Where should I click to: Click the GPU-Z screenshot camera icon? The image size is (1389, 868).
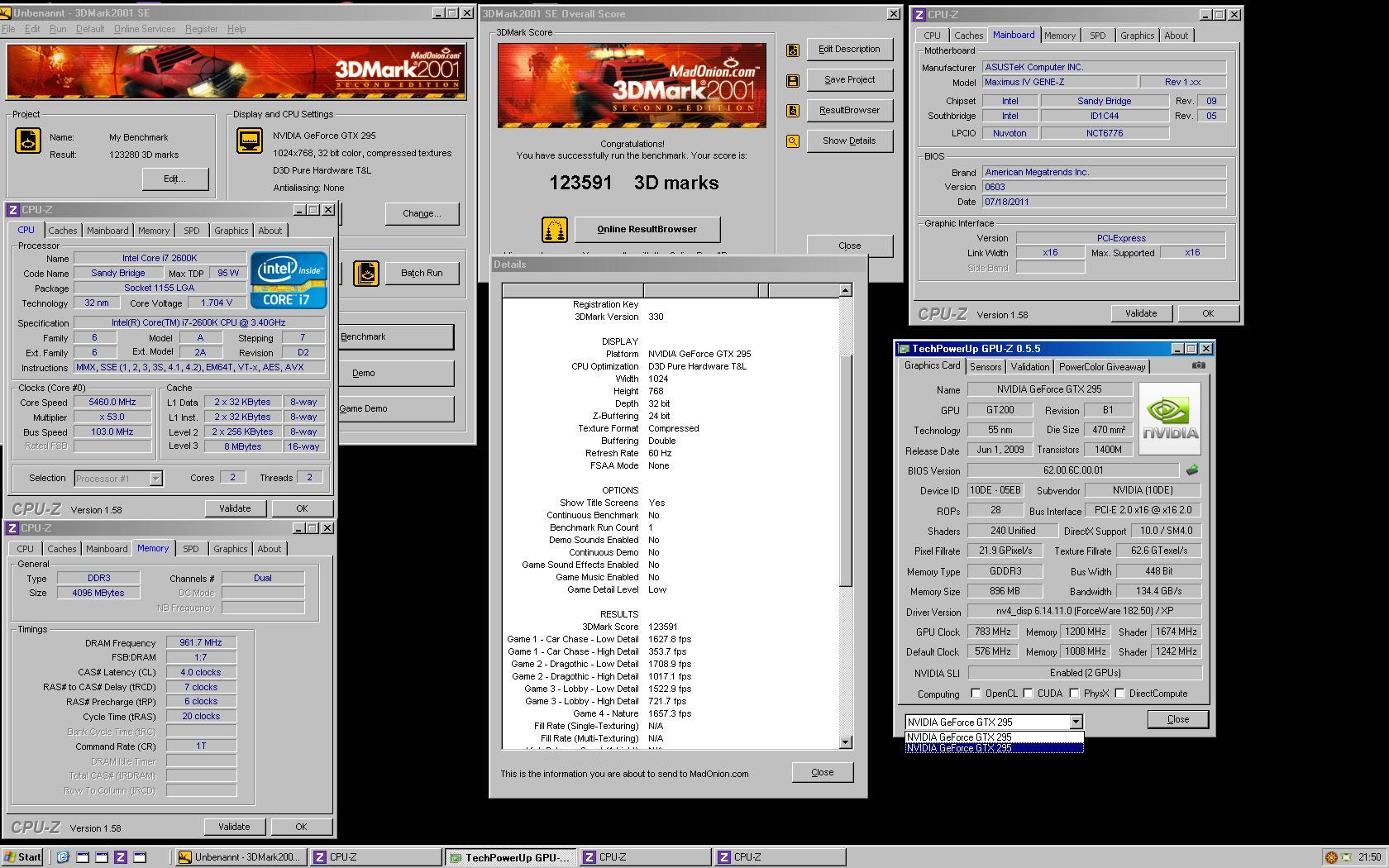point(1199,365)
